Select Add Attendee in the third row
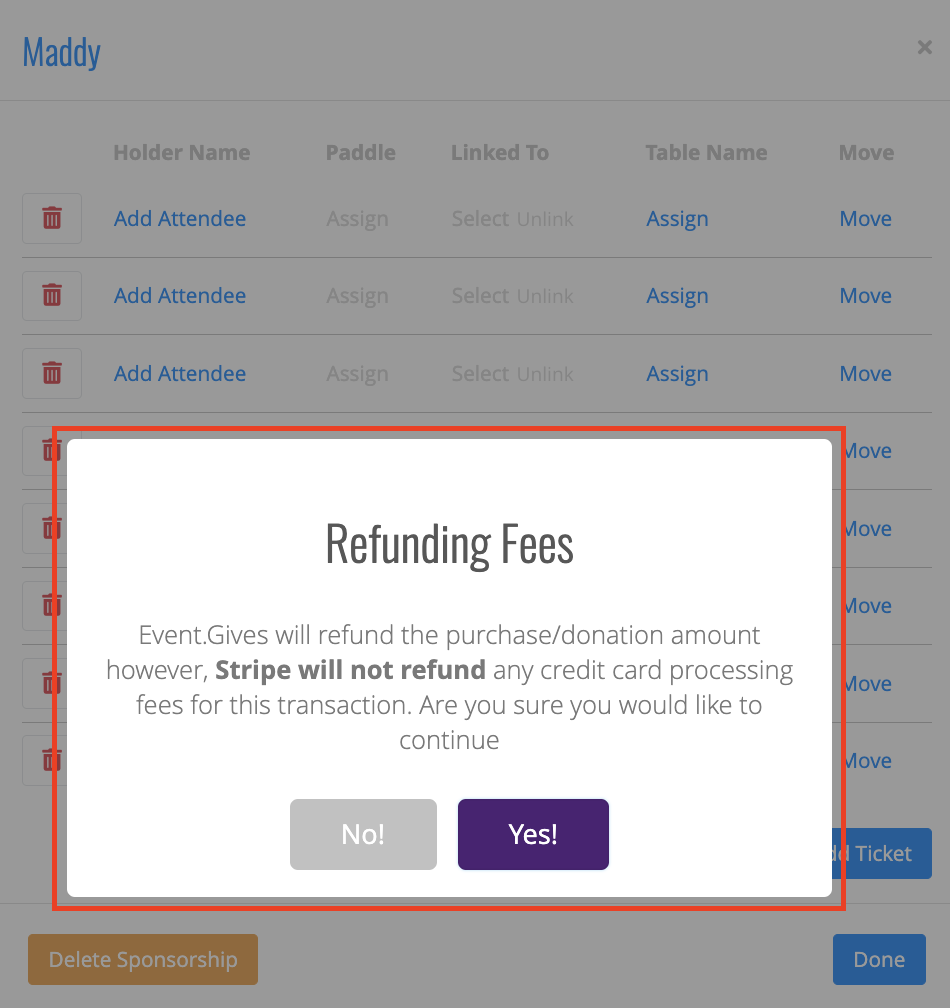The height and width of the screenshot is (1008, 950). 180,374
